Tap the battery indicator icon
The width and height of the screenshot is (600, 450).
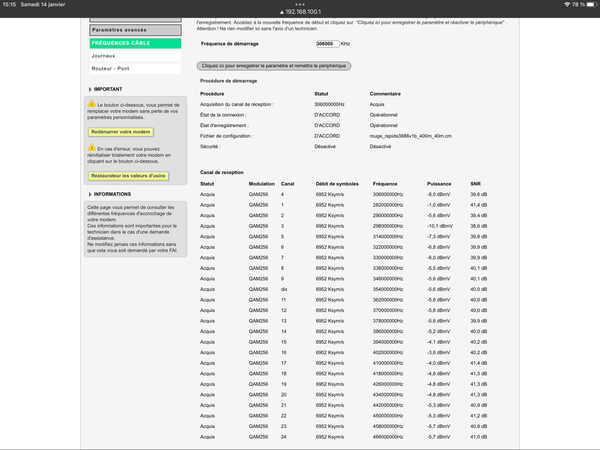pos(592,5)
